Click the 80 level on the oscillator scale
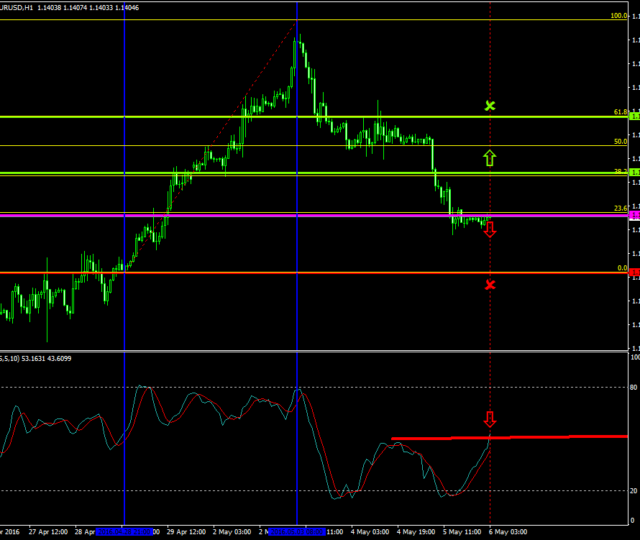This screenshot has height=540, width=640. 633,387
